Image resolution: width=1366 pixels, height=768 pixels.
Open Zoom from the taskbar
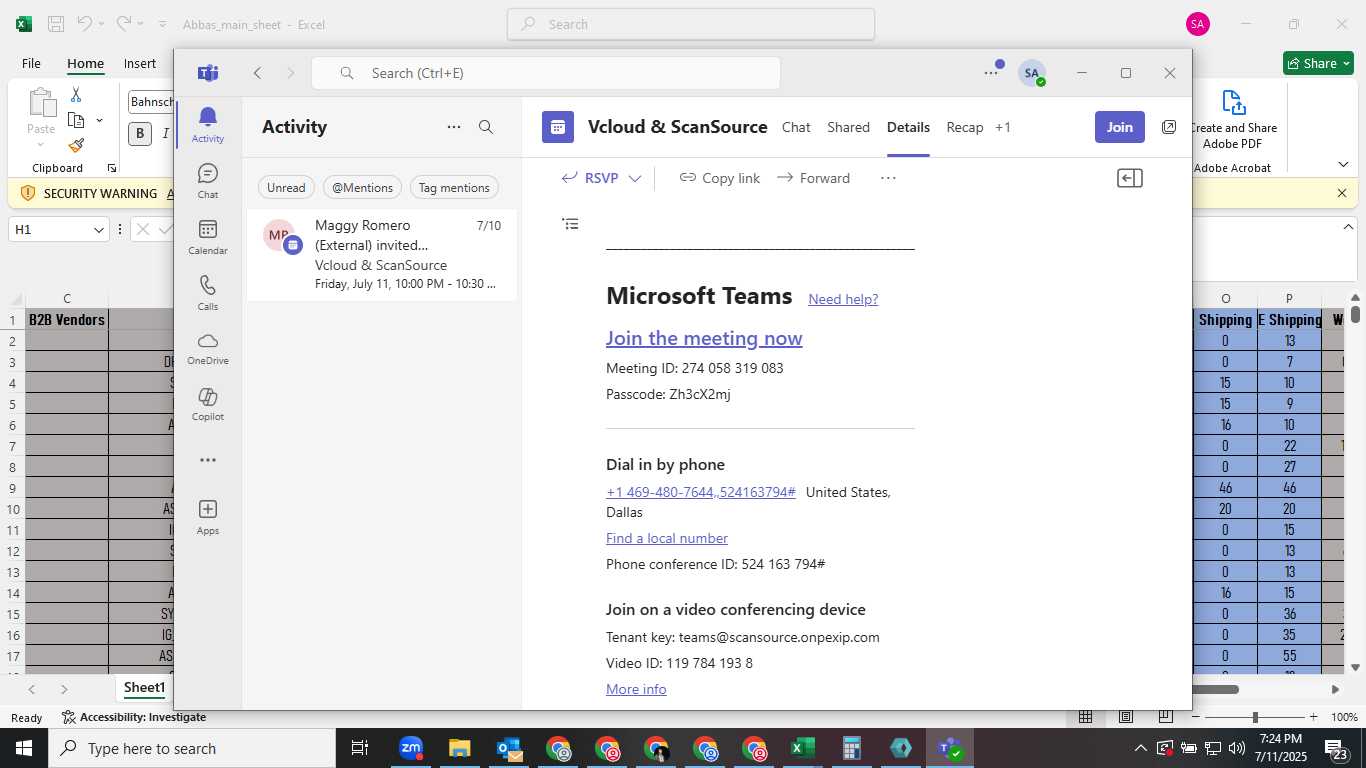[x=411, y=748]
